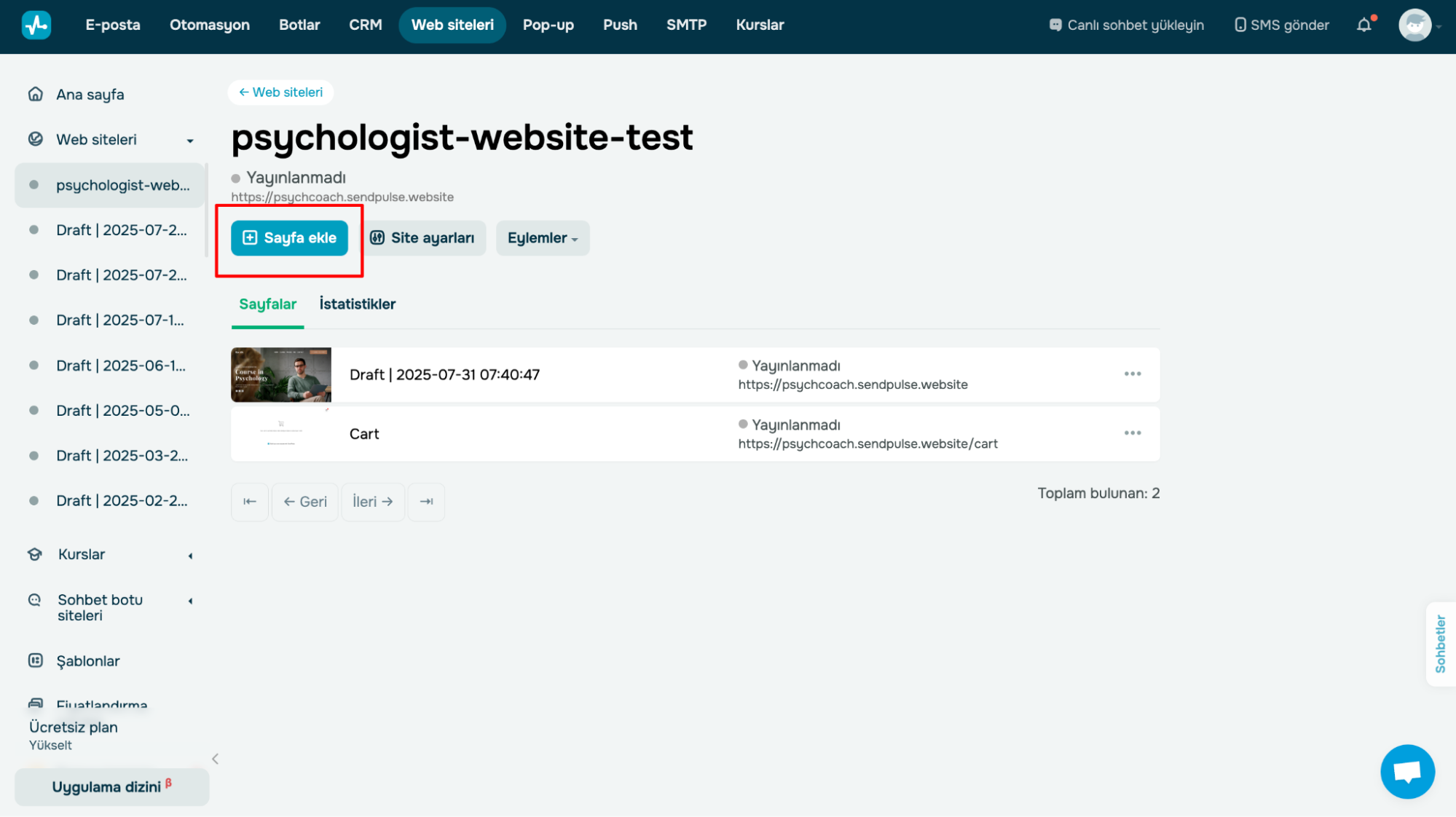Switch to the İstatistikler tab

[x=358, y=304]
